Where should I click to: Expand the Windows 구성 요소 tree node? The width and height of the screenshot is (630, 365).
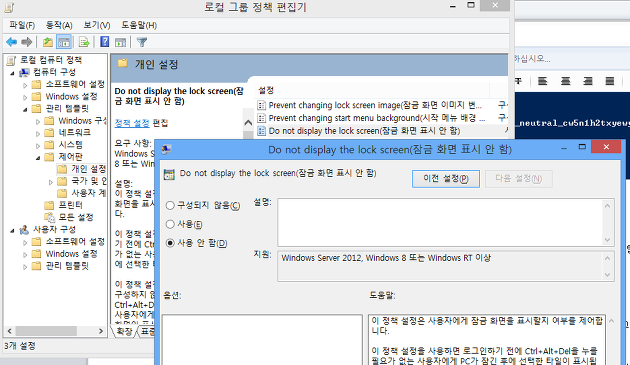(x=38, y=121)
